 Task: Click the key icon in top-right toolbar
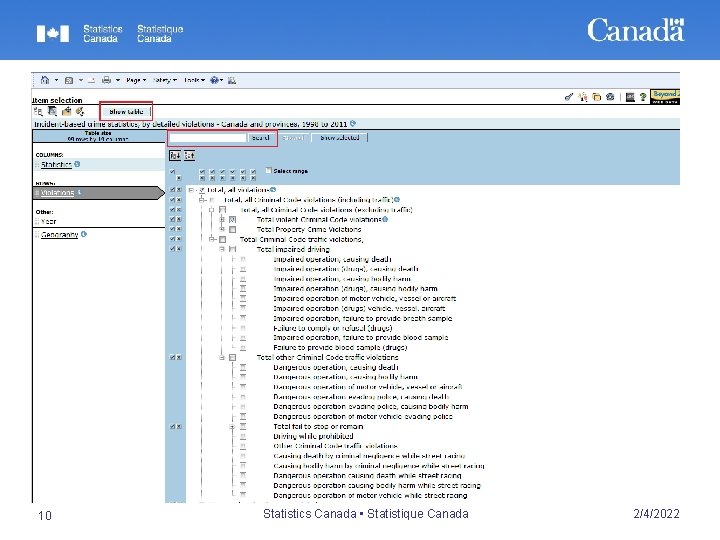click(x=569, y=97)
